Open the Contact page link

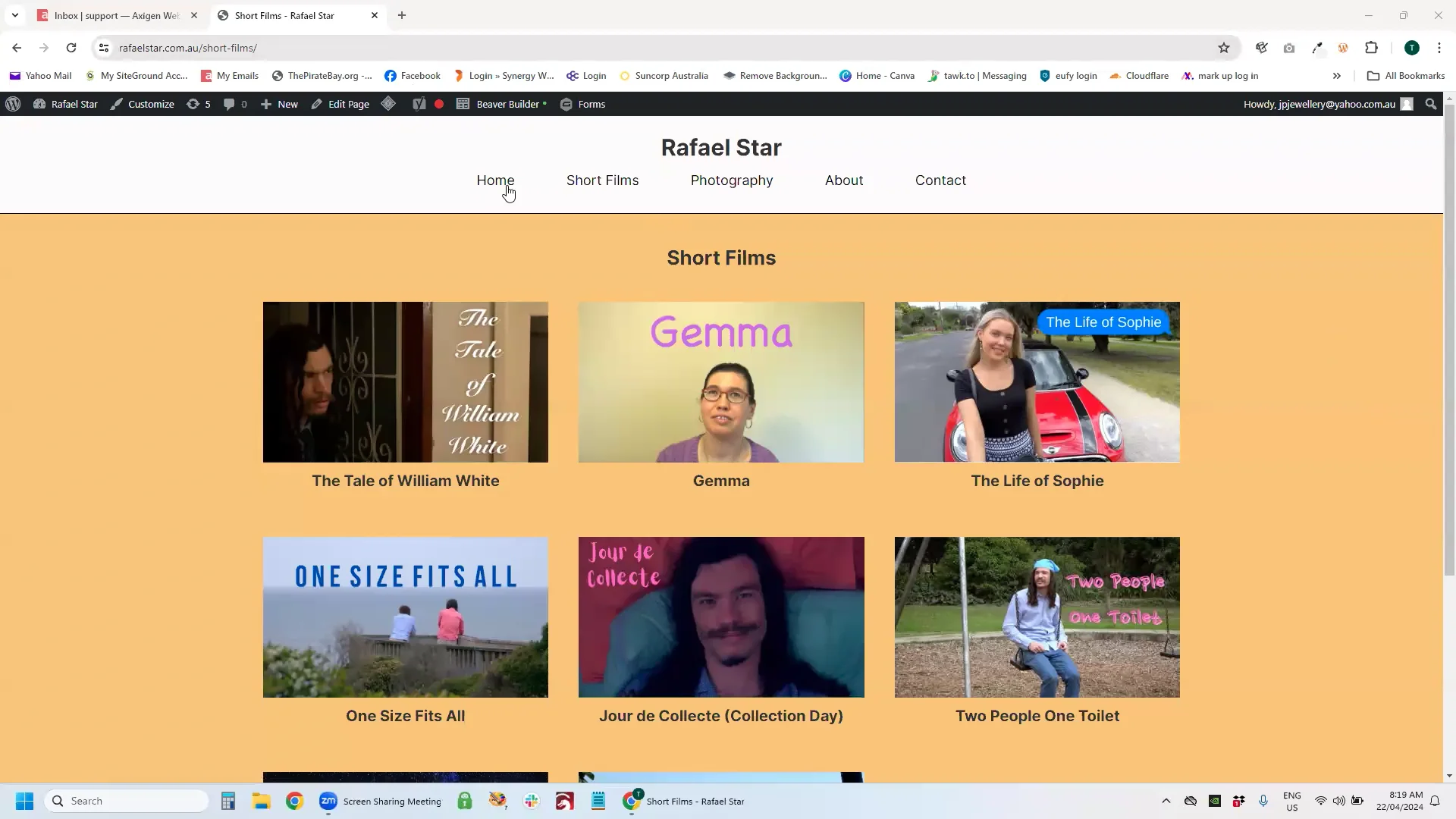click(x=940, y=180)
